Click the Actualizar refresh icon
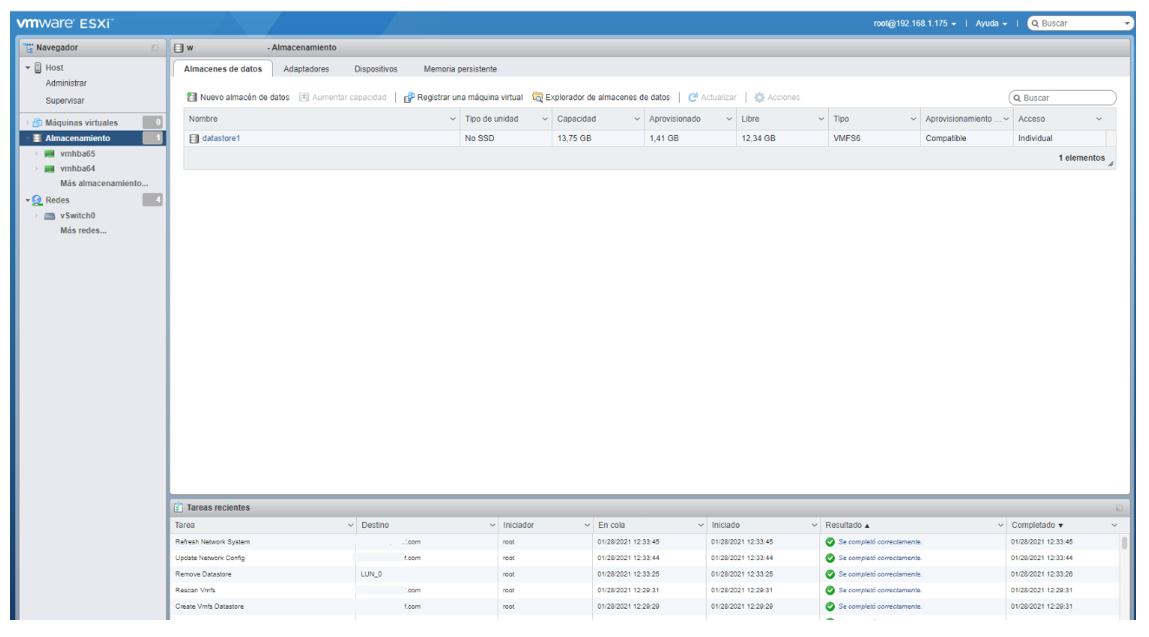 (692, 97)
